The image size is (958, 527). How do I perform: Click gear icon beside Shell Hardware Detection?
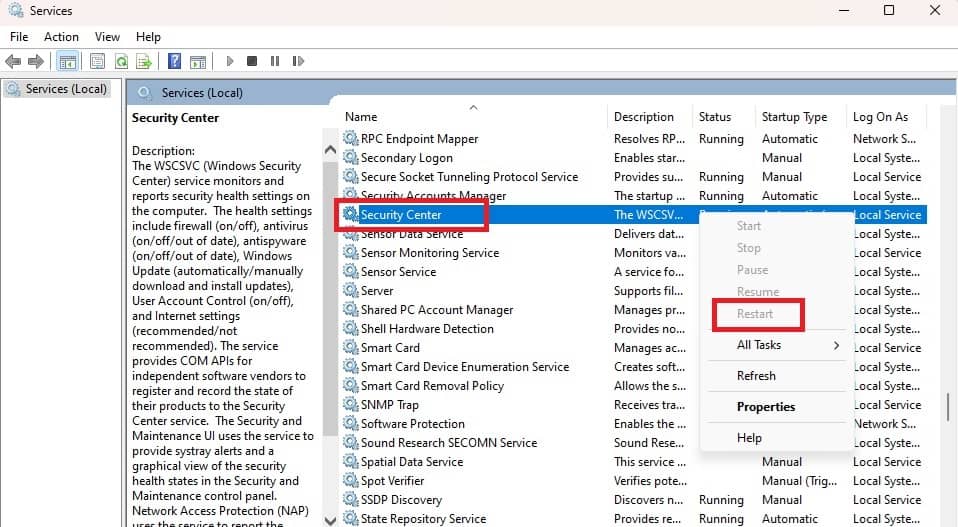(x=351, y=329)
